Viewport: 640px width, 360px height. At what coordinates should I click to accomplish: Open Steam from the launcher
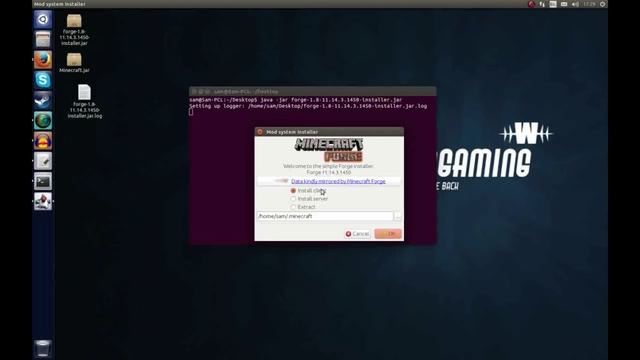coord(43,100)
